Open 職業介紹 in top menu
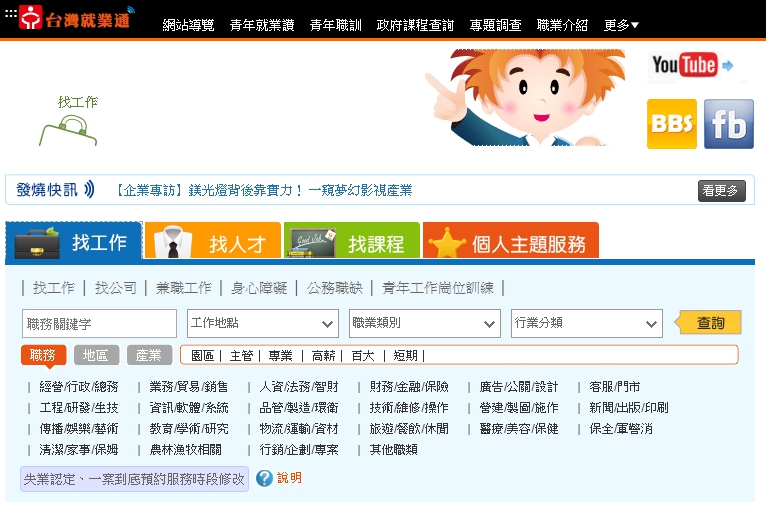The height and width of the screenshot is (510, 766). tap(562, 25)
